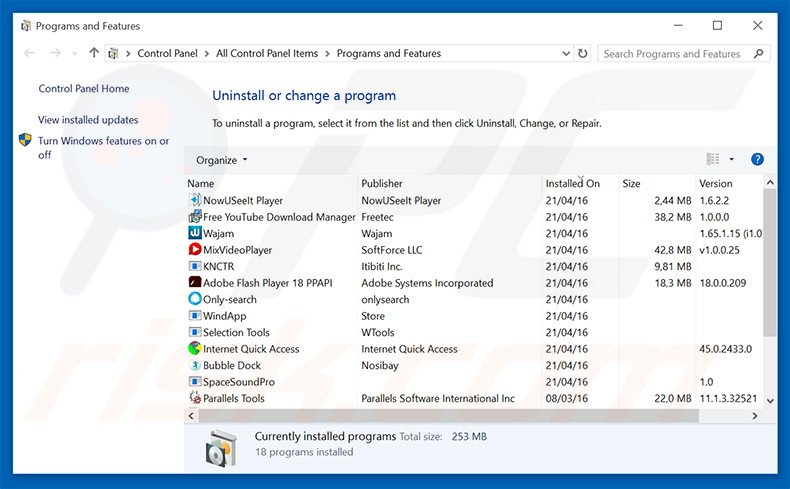Image resolution: width=790 pixels, height=489 pixels.
Task: Click the SpaceSoundPro program icon
Action: point(194,381)
